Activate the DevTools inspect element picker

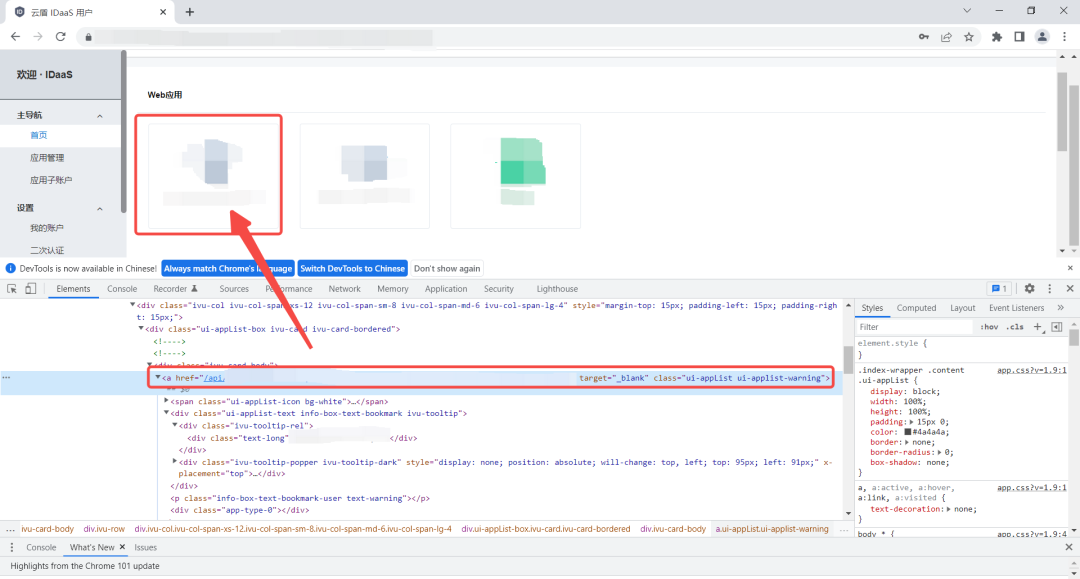coord(12,289)
